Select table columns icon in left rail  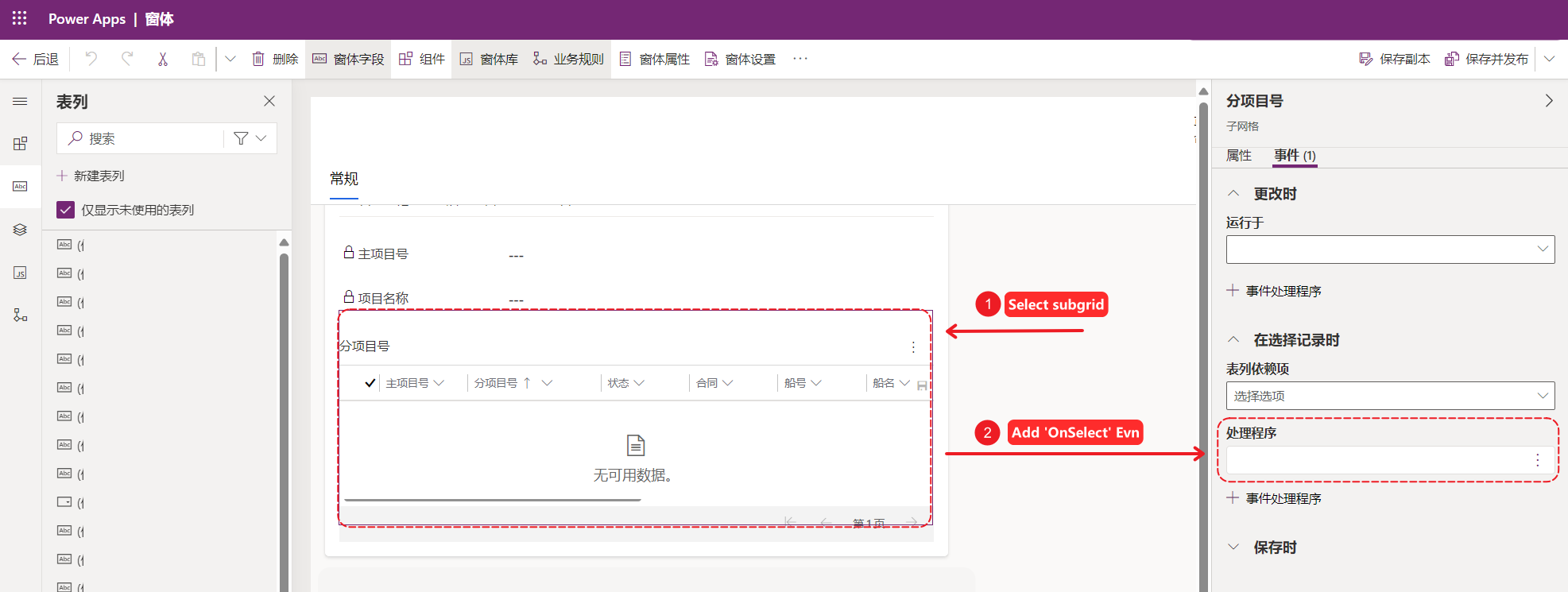[x=21, y=186]
